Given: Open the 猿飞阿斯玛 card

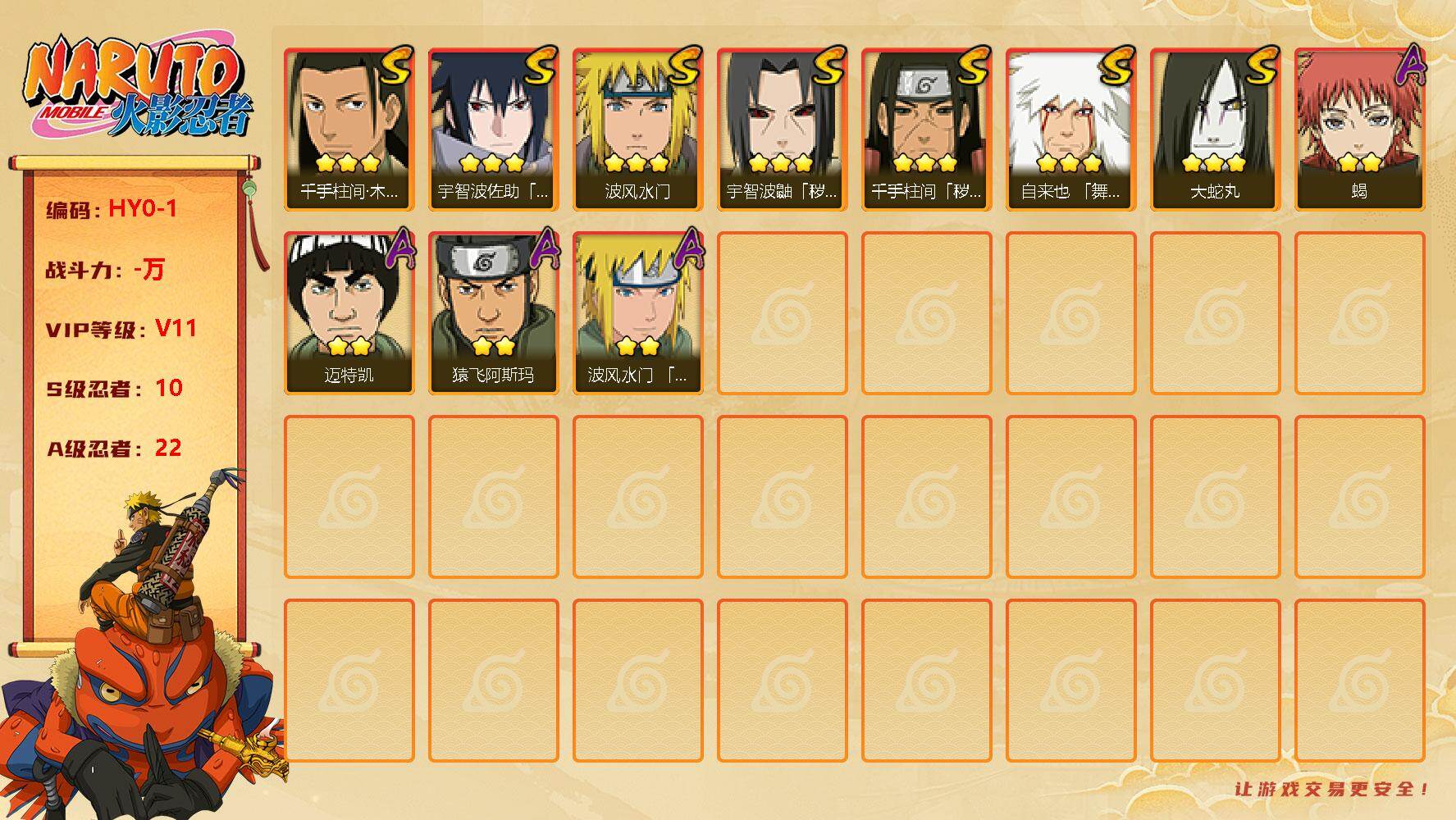Looking at the screenshot, I should pyautogui.click(x=494, y=313).
